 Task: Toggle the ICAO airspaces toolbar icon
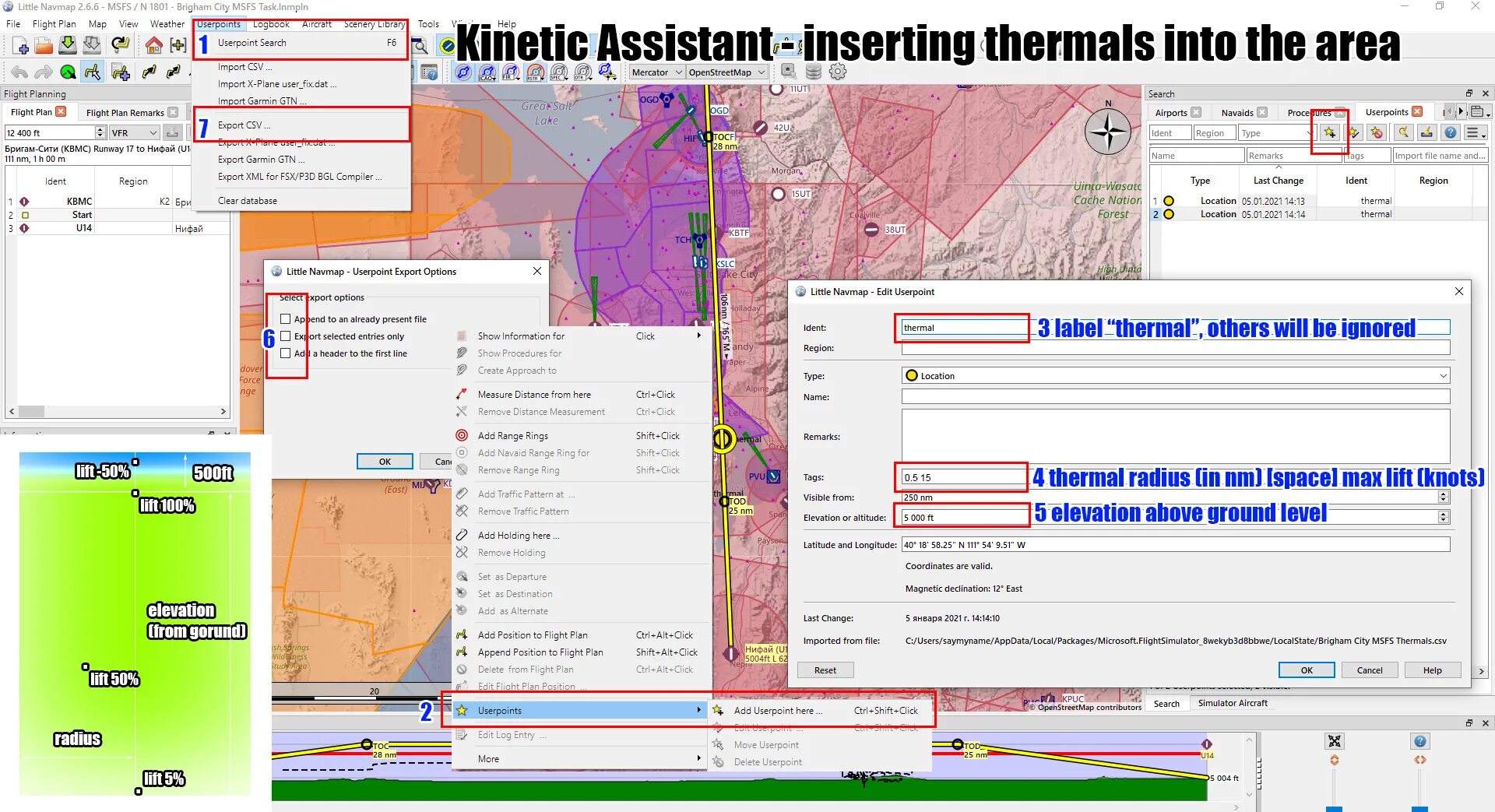(x=487, y=72)
